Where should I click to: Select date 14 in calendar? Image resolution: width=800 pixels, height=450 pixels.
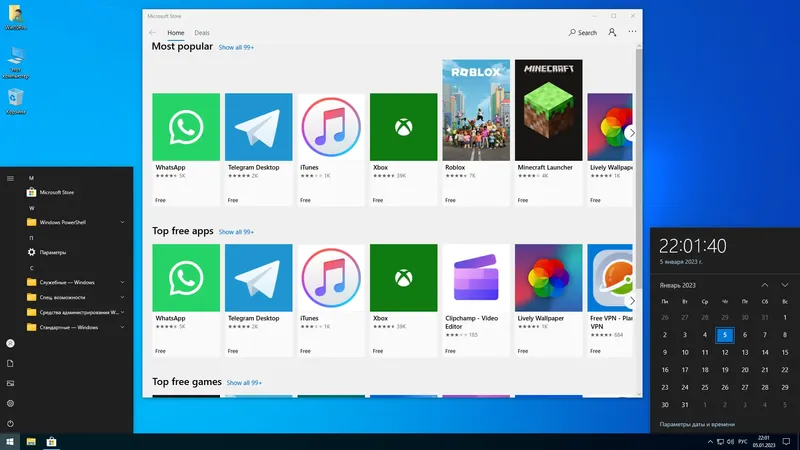[765, 353]
